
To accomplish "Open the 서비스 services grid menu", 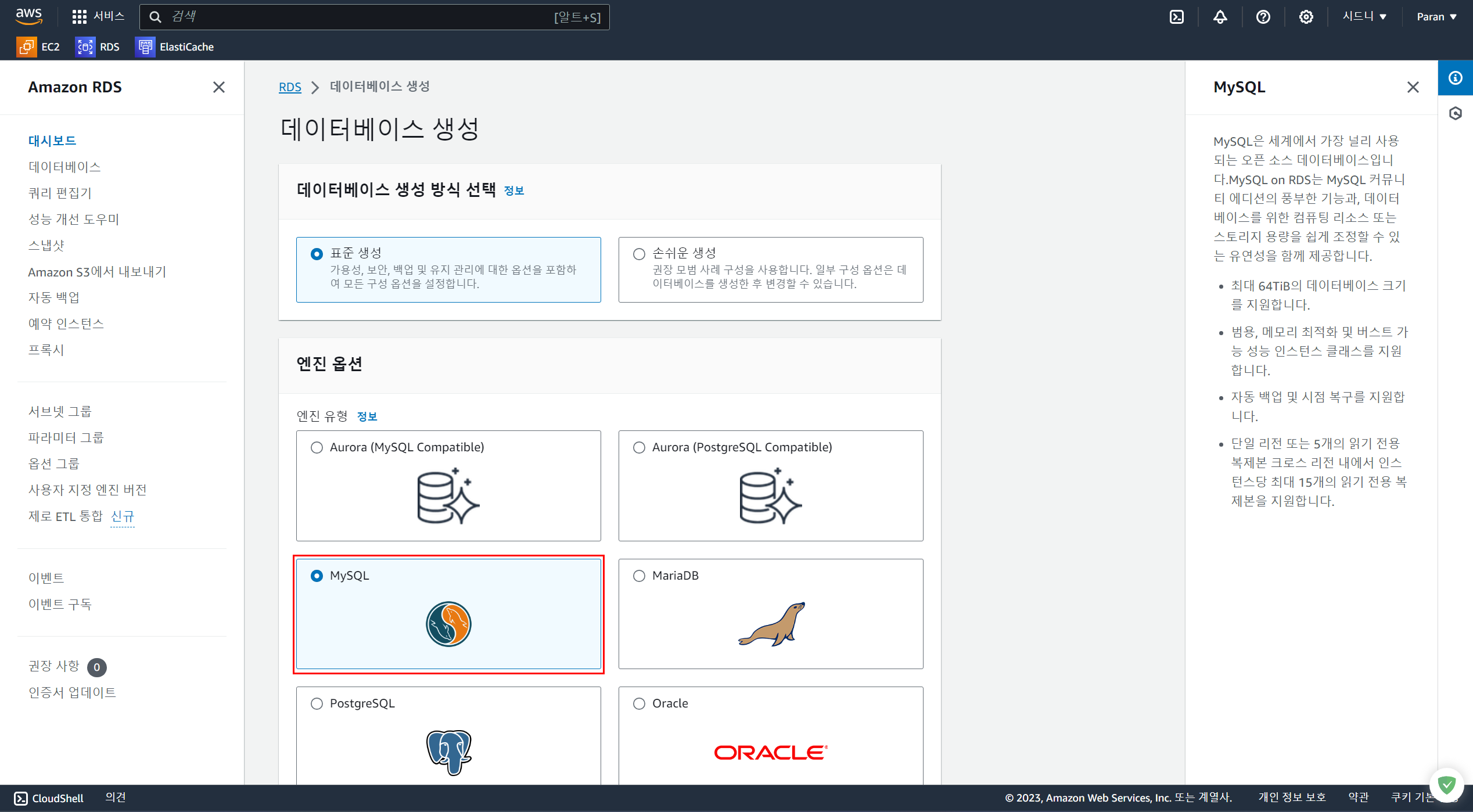I will click(98, 16).
